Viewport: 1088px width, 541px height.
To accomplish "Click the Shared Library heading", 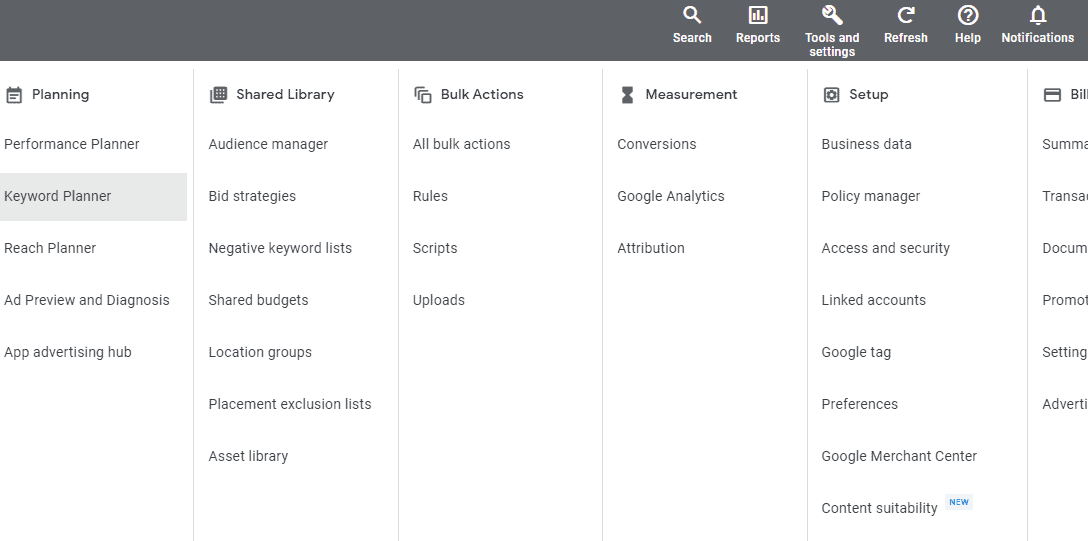I will pyautogui.click(x=285, y=94).
